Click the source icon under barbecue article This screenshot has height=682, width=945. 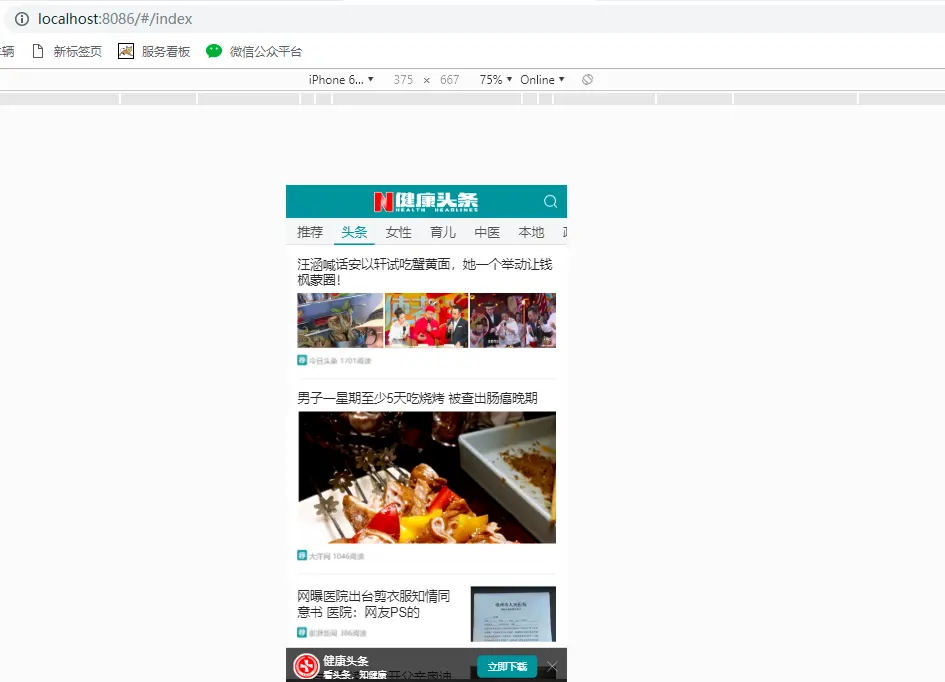pyautogui.click(x=302, y=555)
